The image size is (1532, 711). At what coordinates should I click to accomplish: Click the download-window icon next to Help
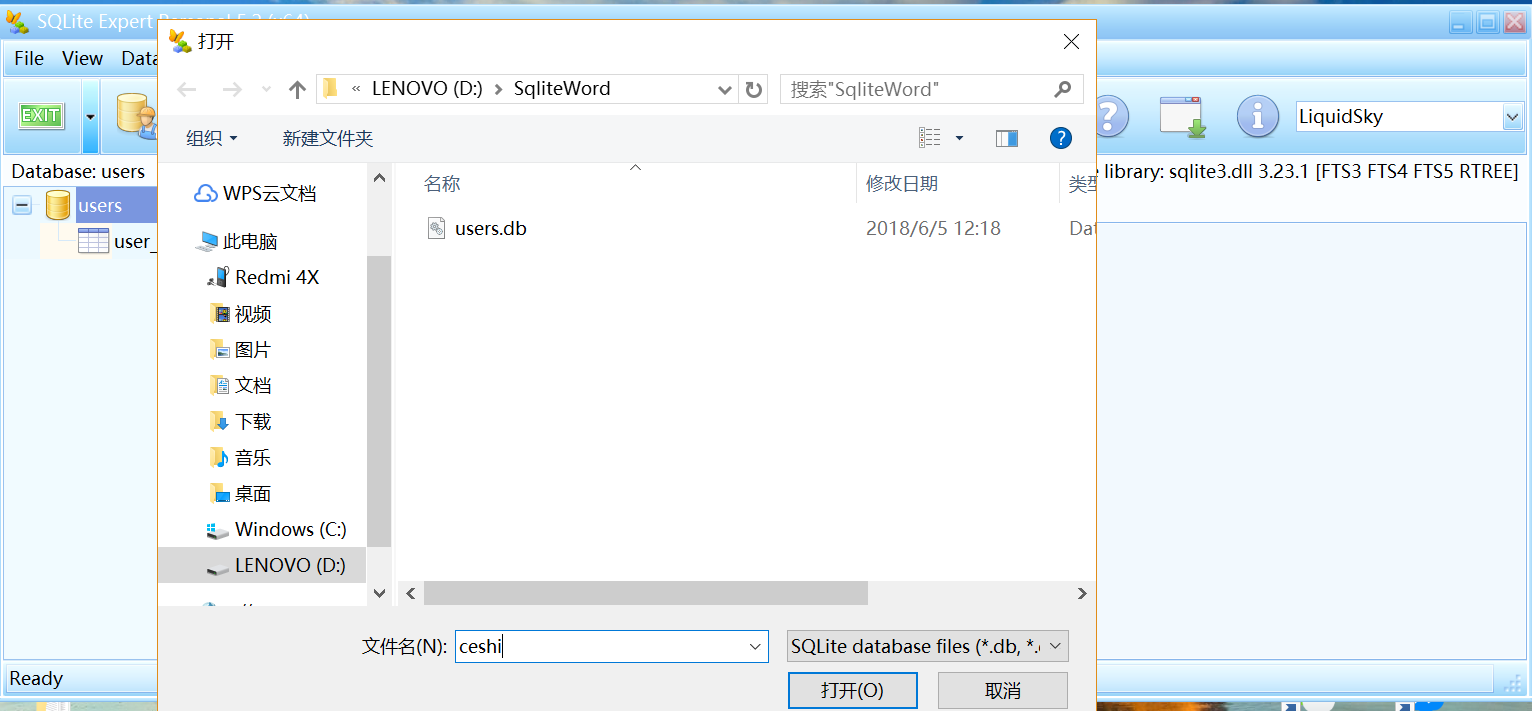(x=1183, y=116)
